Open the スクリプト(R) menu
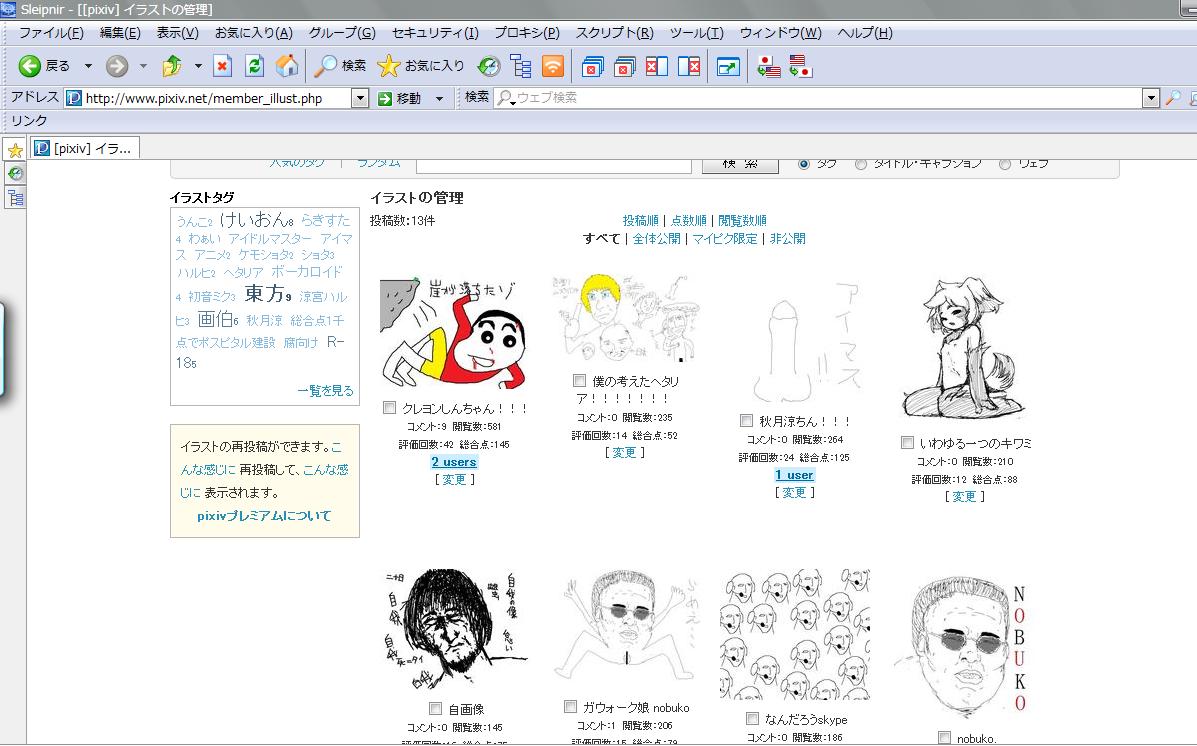The width and height of the screenshot is (1197, 746). 615,33
